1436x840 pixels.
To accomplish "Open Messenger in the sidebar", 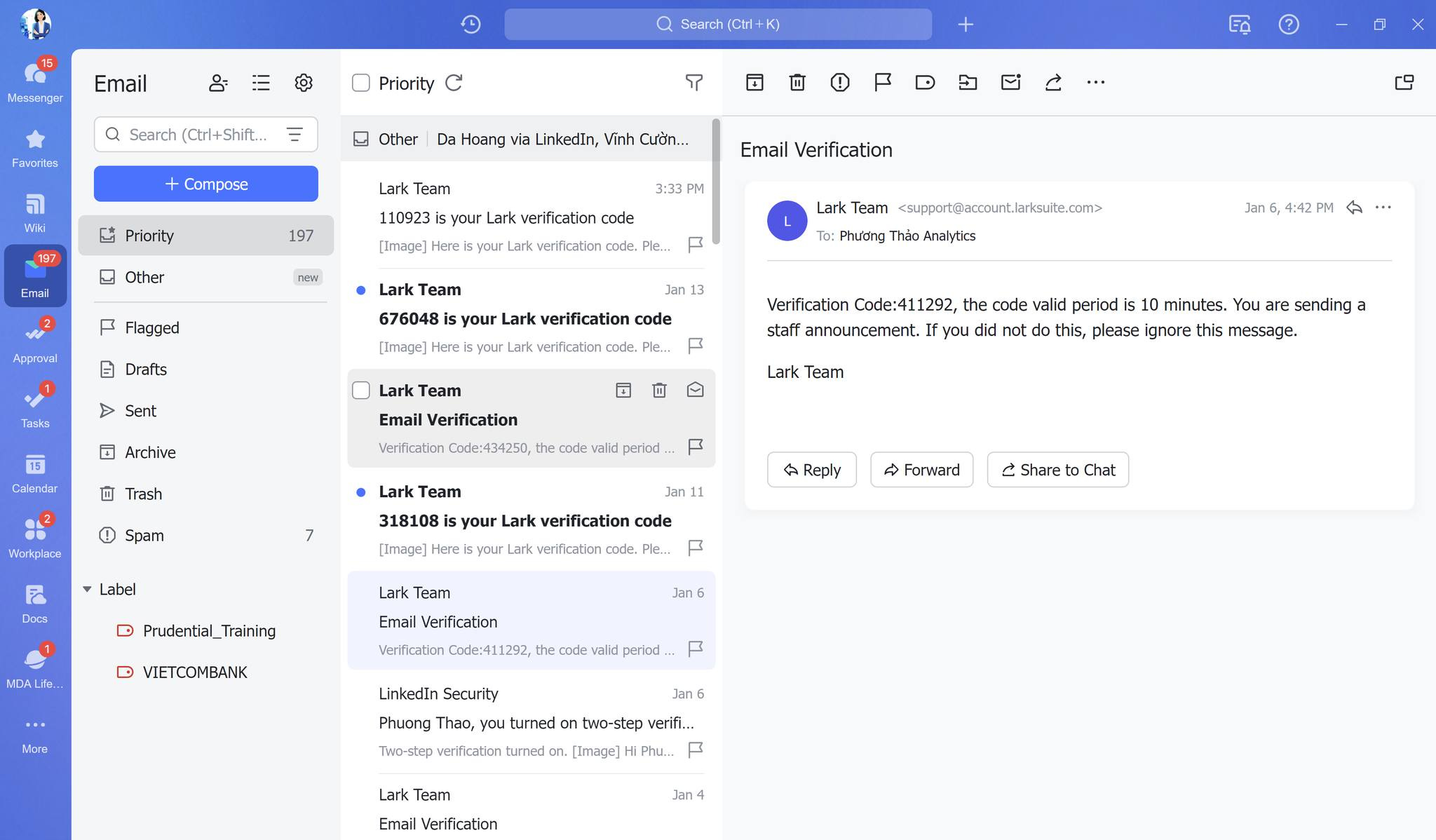I will [35, 81].
